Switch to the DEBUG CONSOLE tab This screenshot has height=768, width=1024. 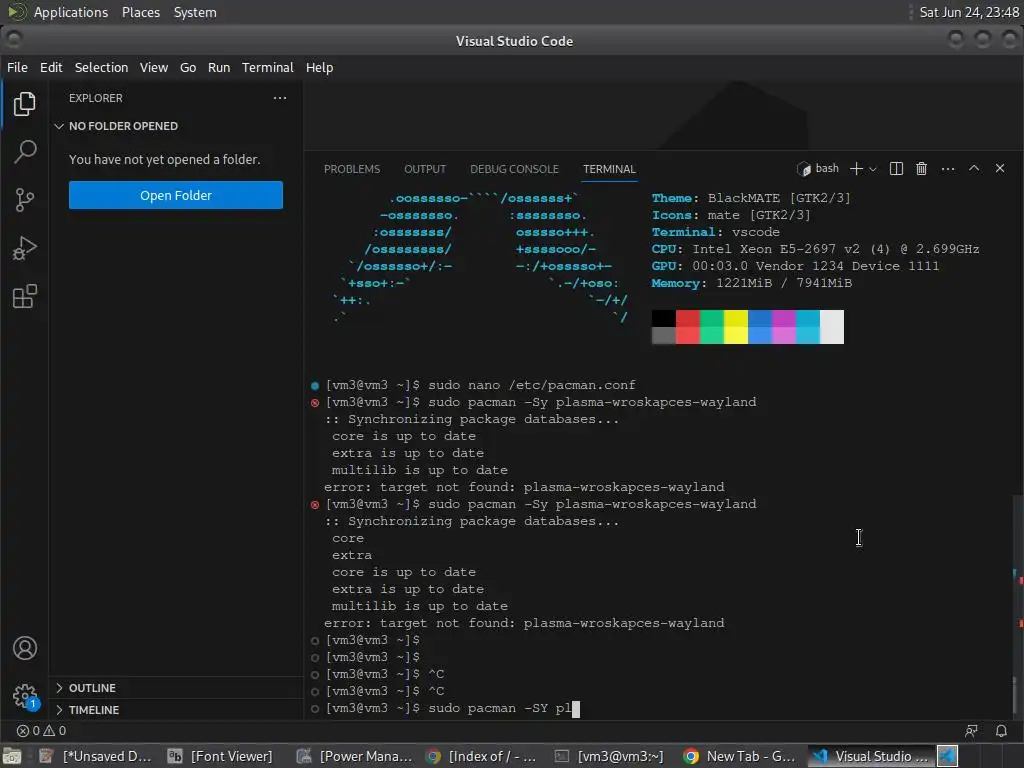(x=514, y=169)
